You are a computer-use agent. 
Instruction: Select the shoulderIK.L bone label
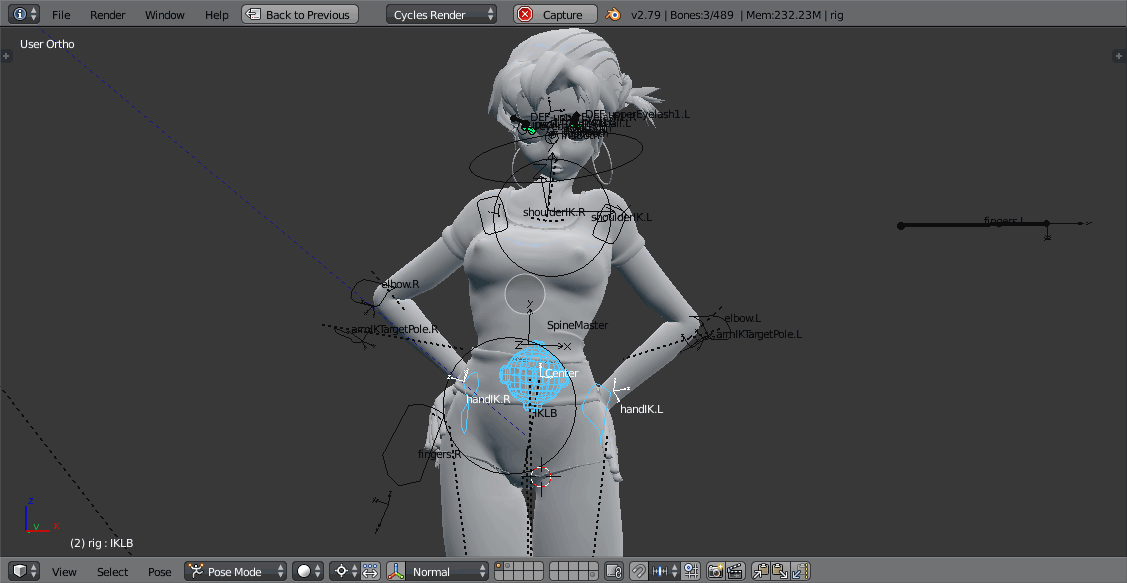[622, 217]
